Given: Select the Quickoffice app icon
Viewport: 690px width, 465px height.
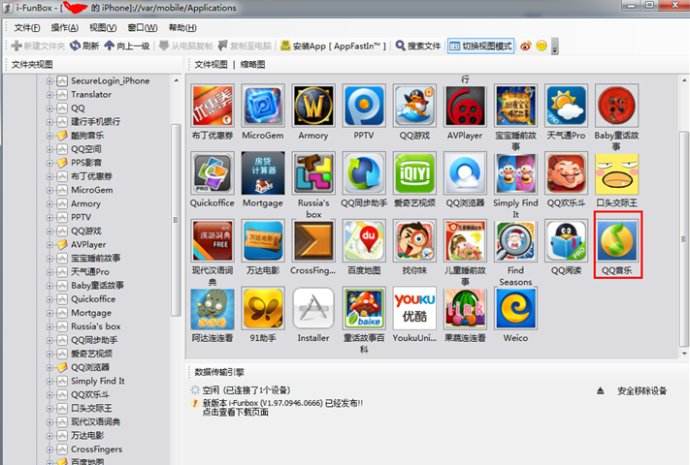Looking at the screenshot, I should (212, 173).
